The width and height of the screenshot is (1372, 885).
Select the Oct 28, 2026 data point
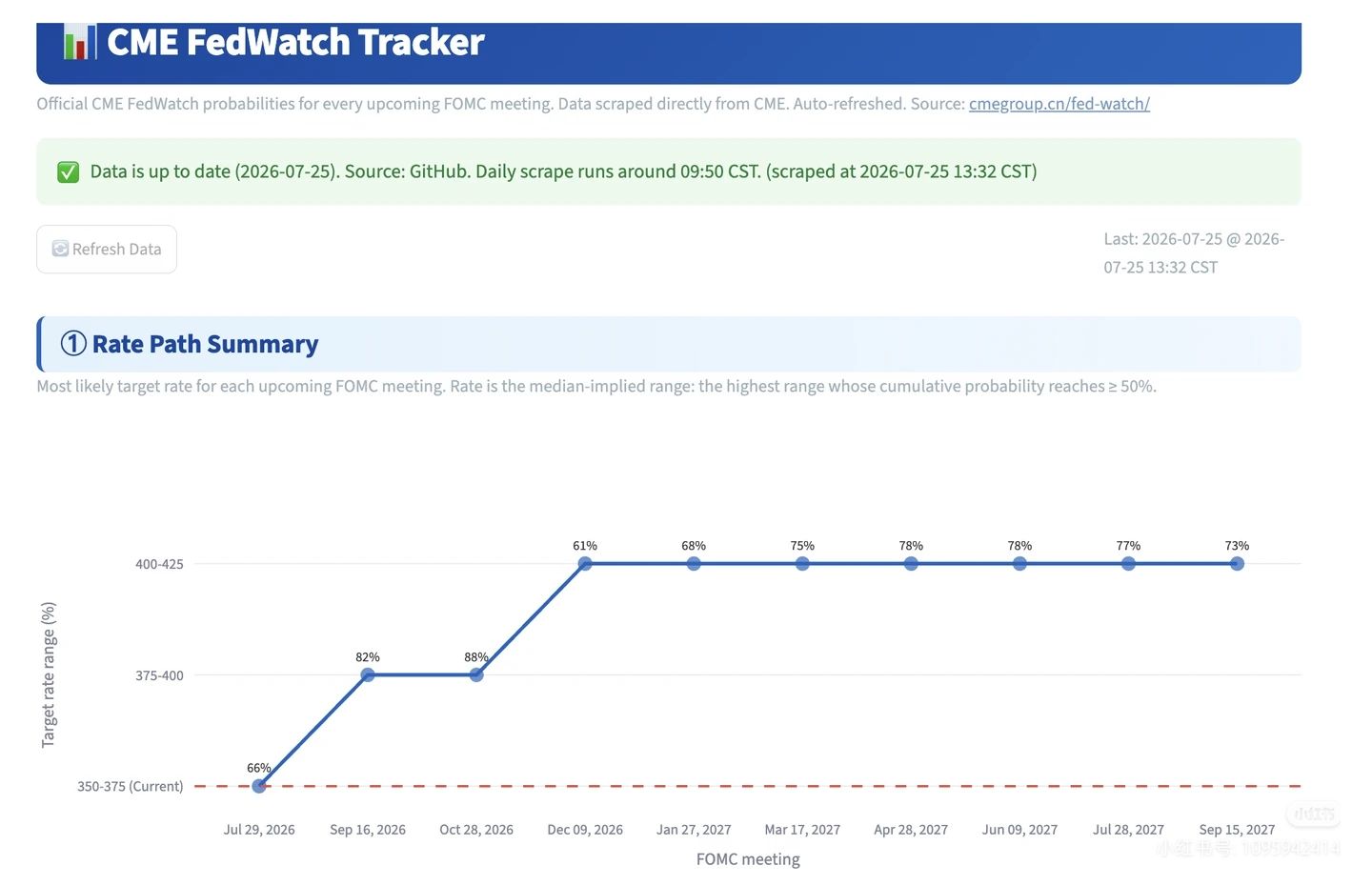[x=476, y=674]
